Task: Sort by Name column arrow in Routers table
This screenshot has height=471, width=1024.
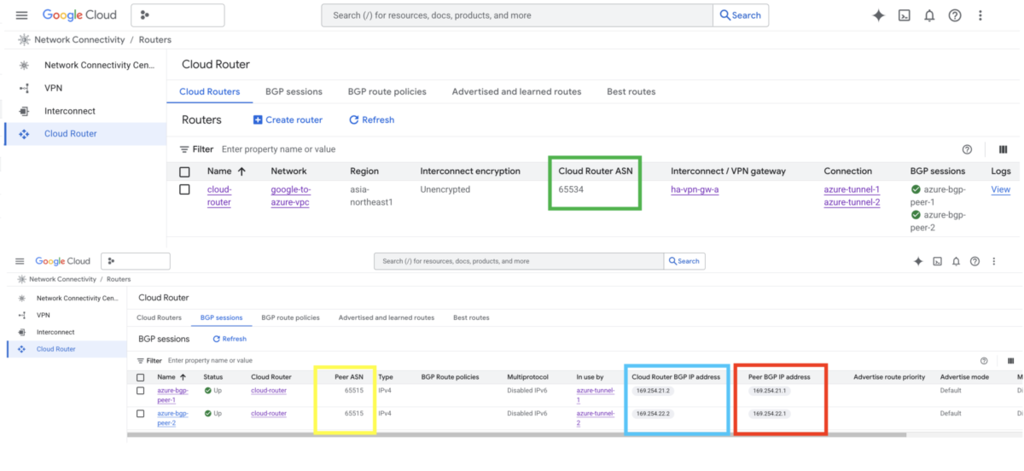Action: click(242, 171)
